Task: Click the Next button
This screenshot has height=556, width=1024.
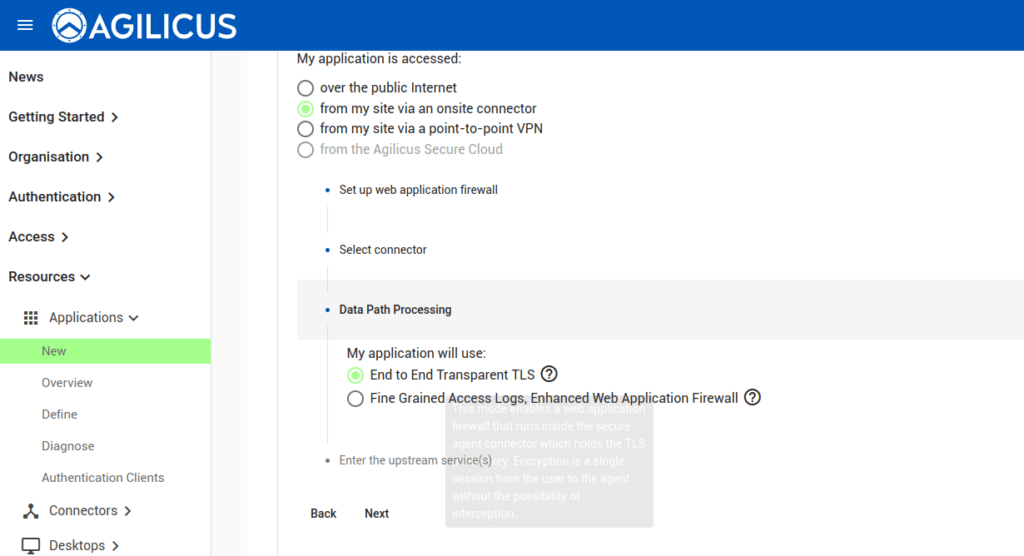Action: (x=376, y=513)
